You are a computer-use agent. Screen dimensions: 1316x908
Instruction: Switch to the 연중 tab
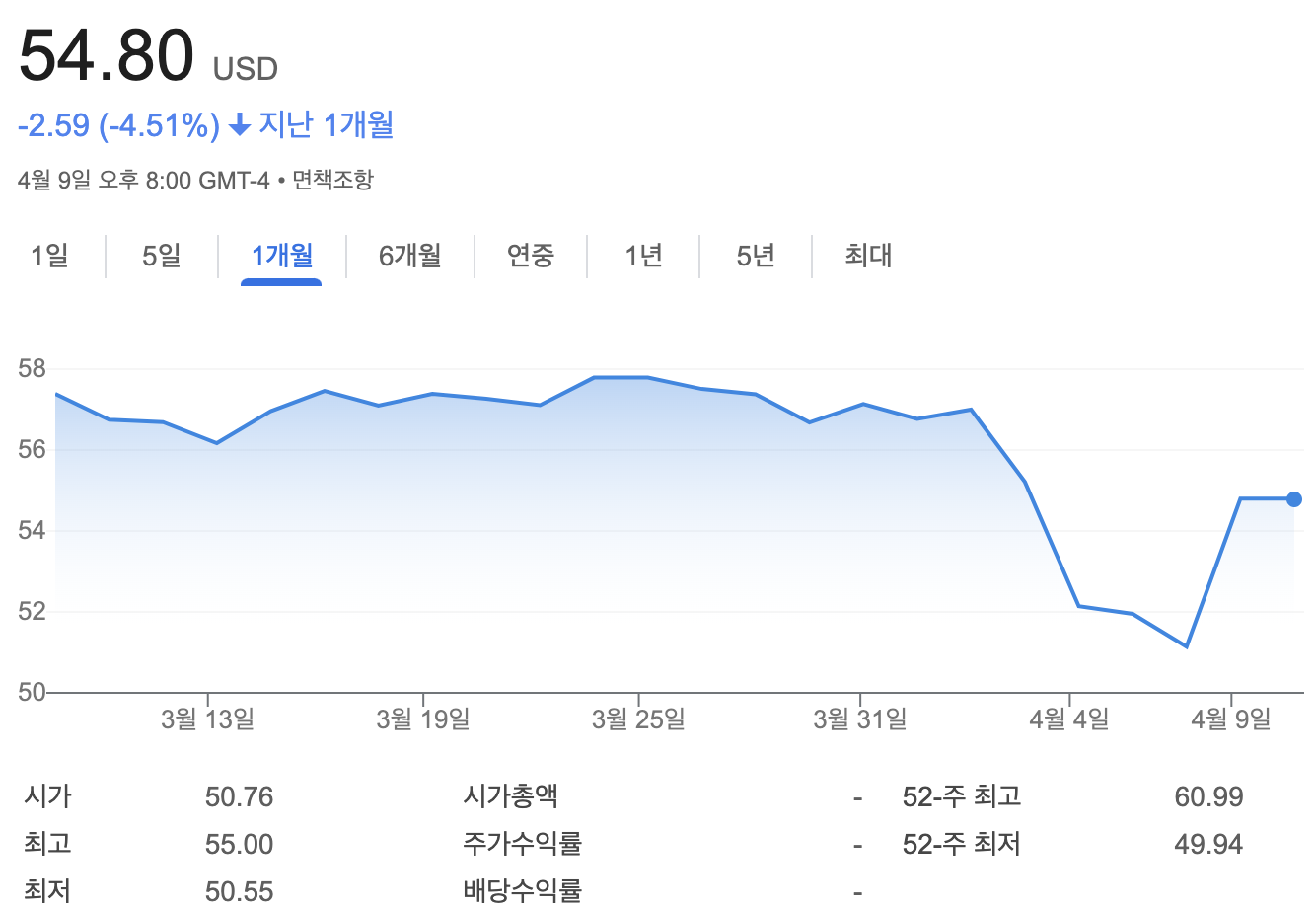pos(530,256)
